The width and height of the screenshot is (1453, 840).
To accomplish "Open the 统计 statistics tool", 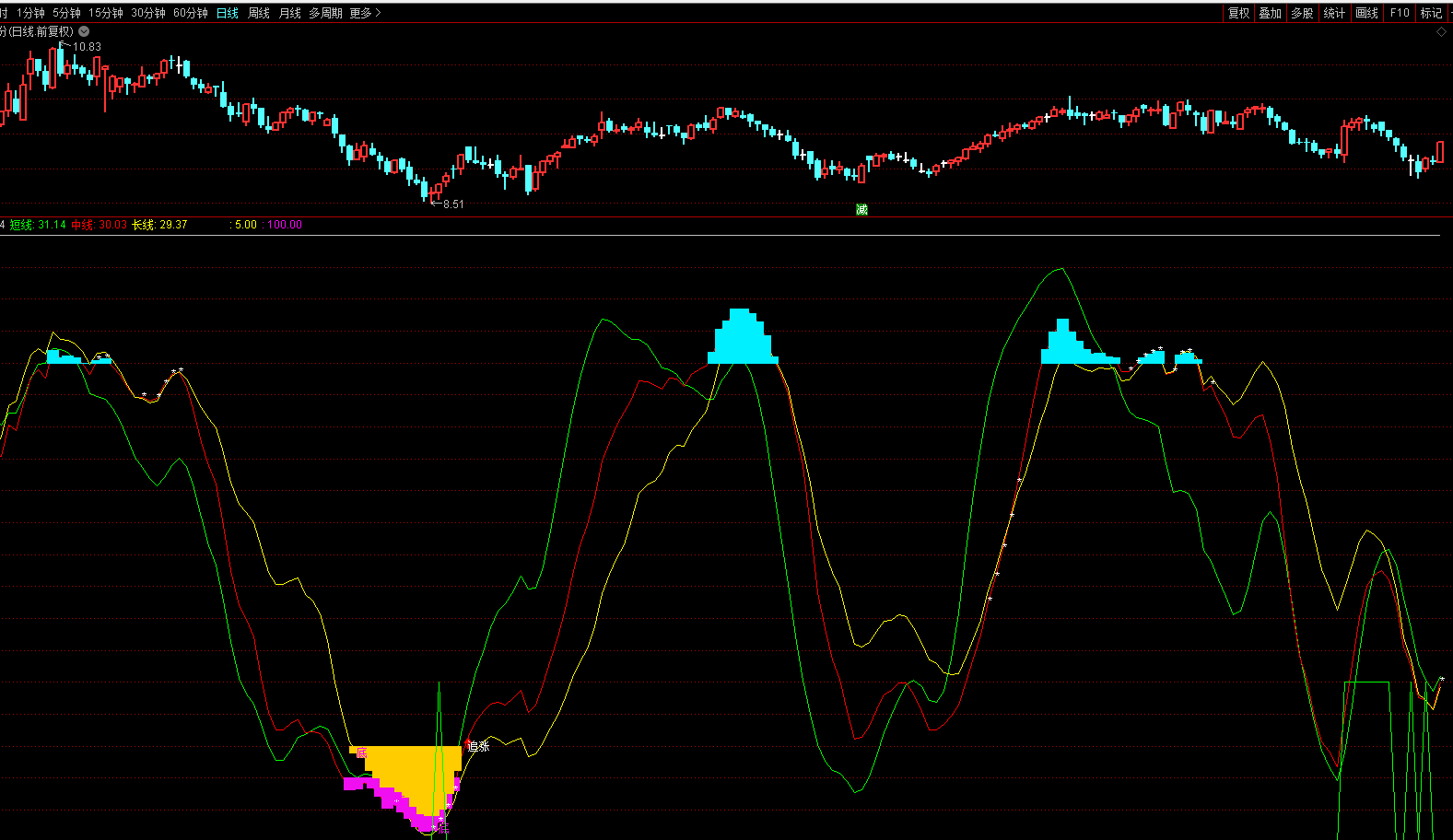I will pyautogui.click(x=1334, y=13).
